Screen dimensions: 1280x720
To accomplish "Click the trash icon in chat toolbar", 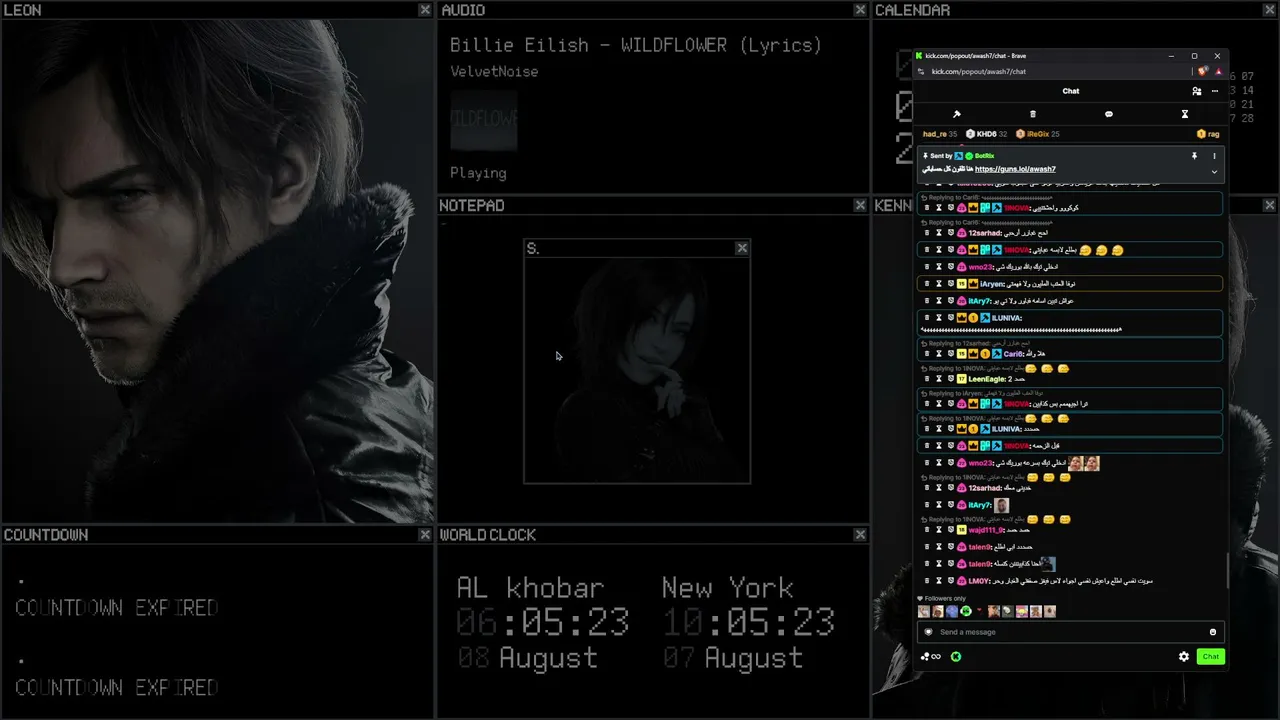I will [1033, 114].
